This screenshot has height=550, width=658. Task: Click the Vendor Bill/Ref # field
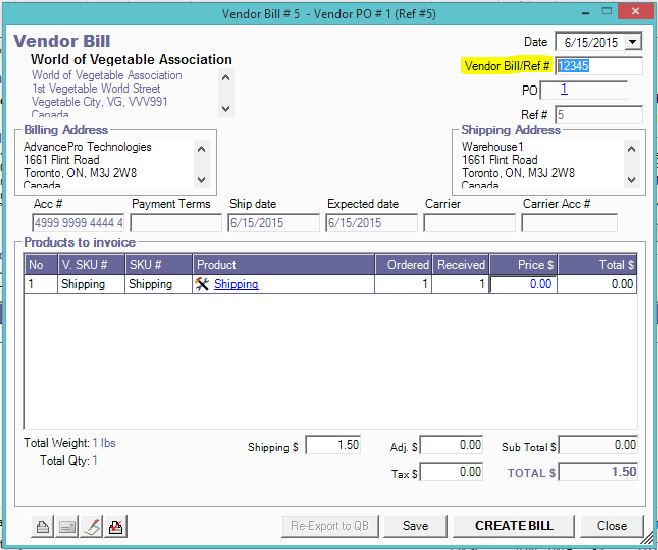[598, 66]
